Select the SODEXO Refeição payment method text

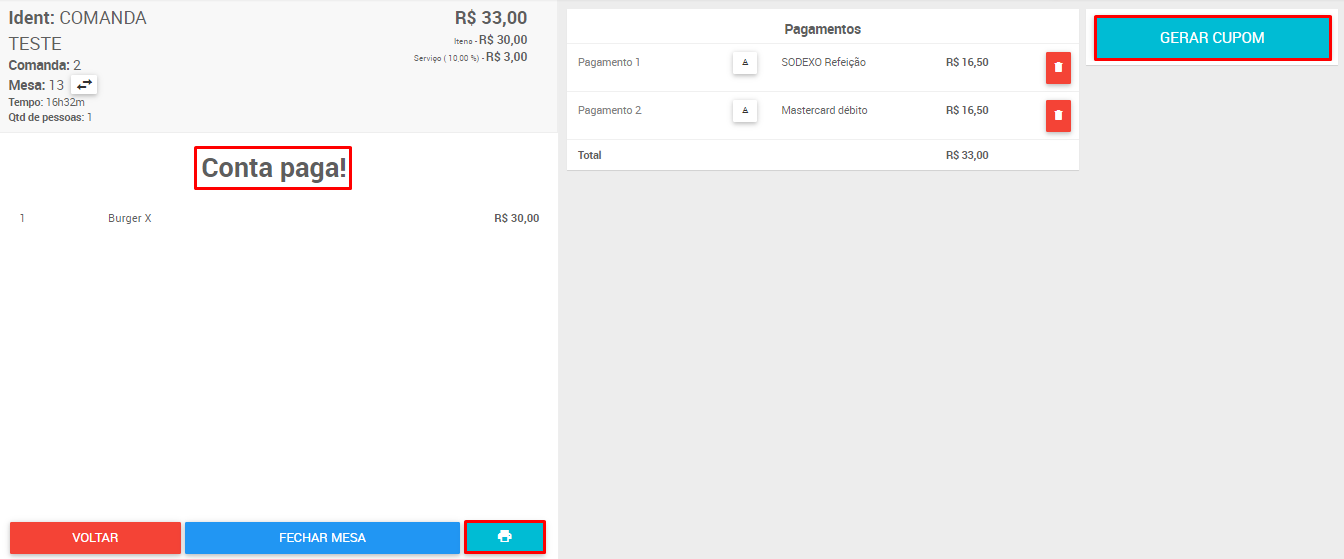tap(823, 62)
